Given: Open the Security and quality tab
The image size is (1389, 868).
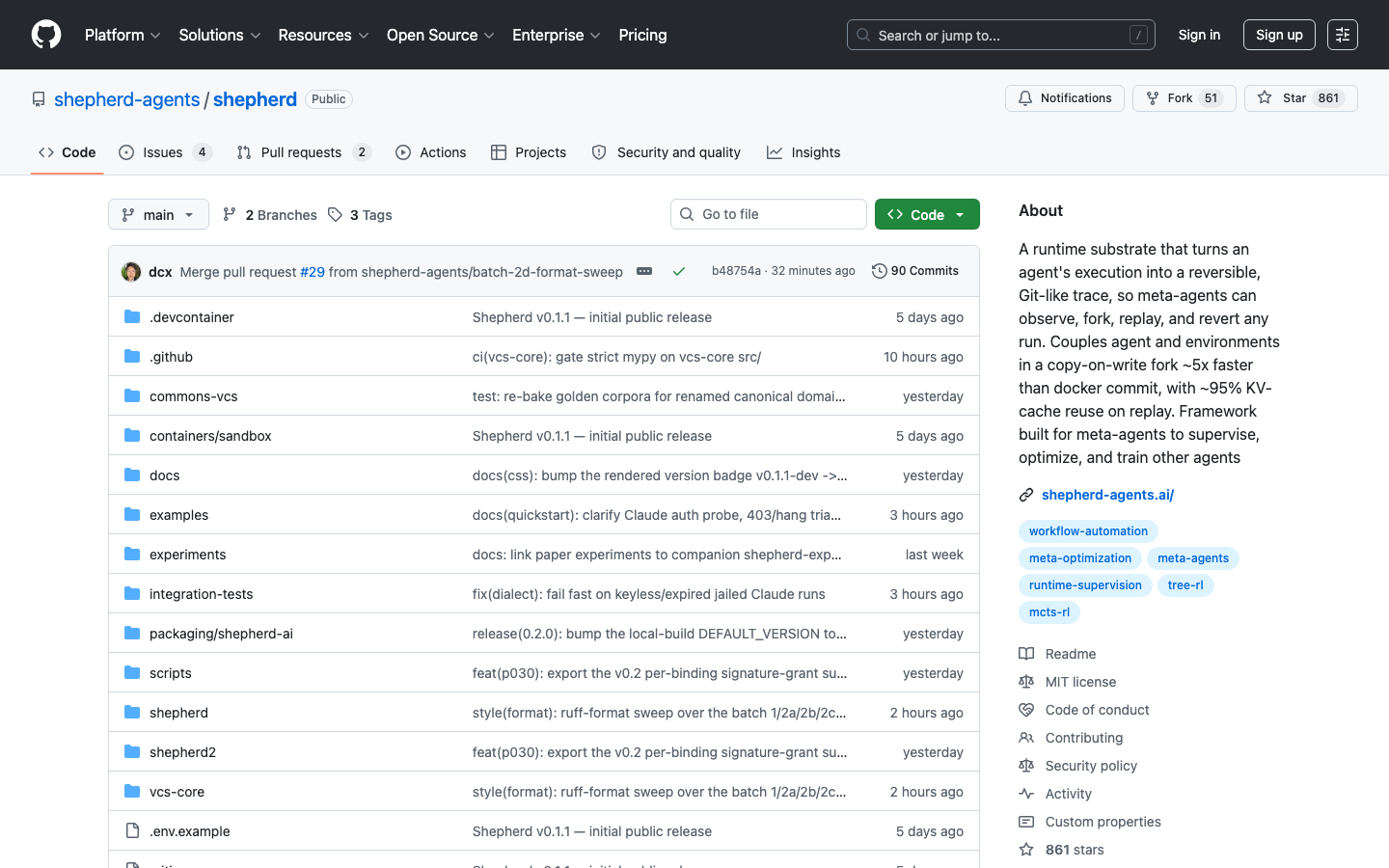Looking at the screenshot, I should coord(667,152).
